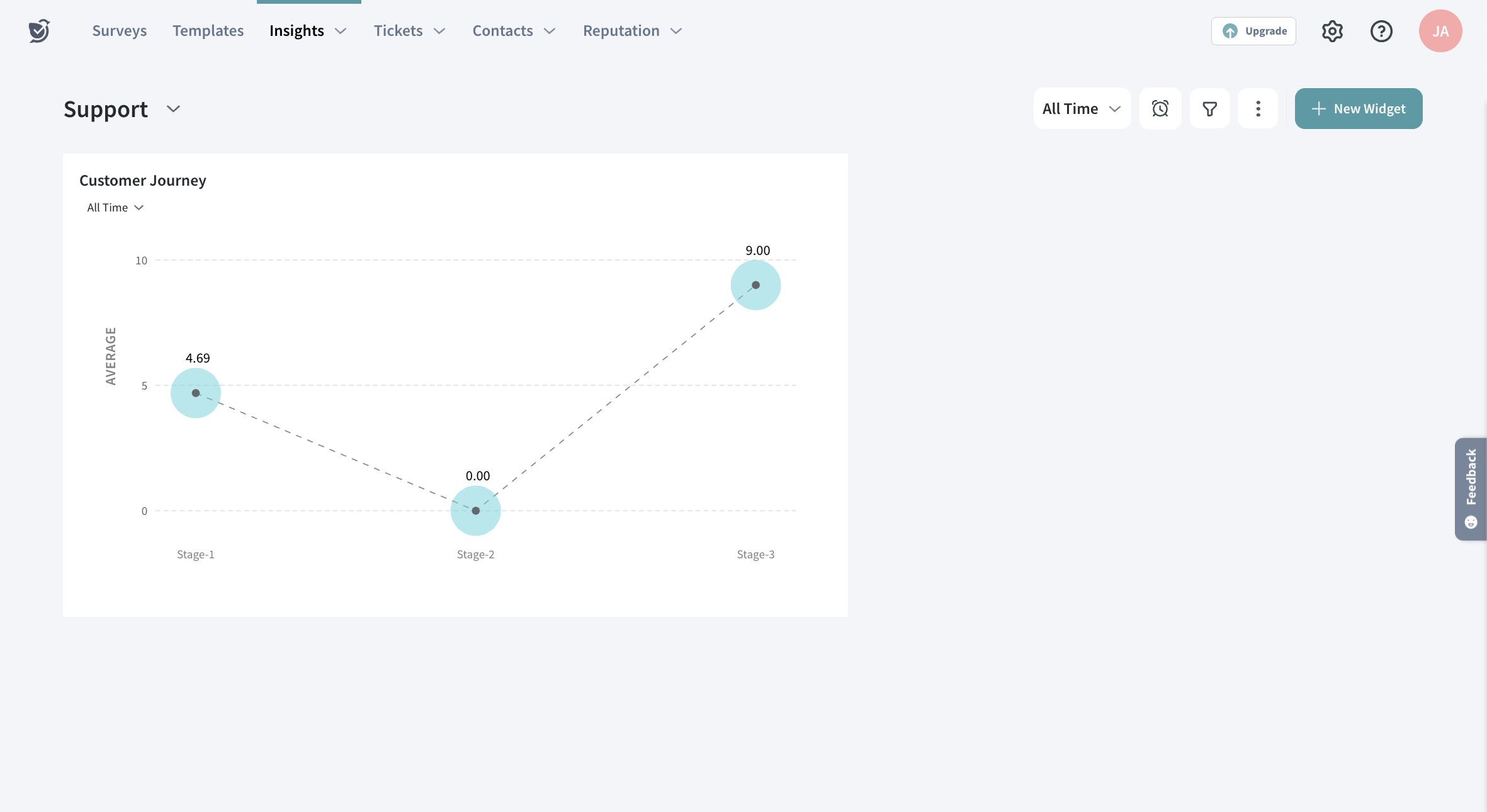Go to the Surveys tab

pyautogui.click(x=119, y=31)
